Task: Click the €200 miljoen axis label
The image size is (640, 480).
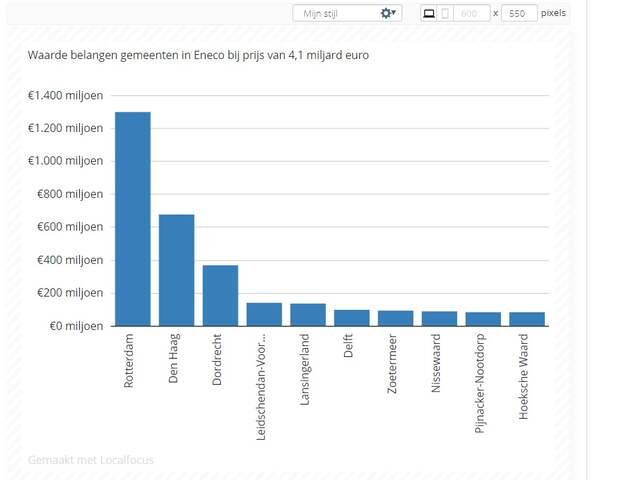Action: pyautogui.click(x=70, y=293)
